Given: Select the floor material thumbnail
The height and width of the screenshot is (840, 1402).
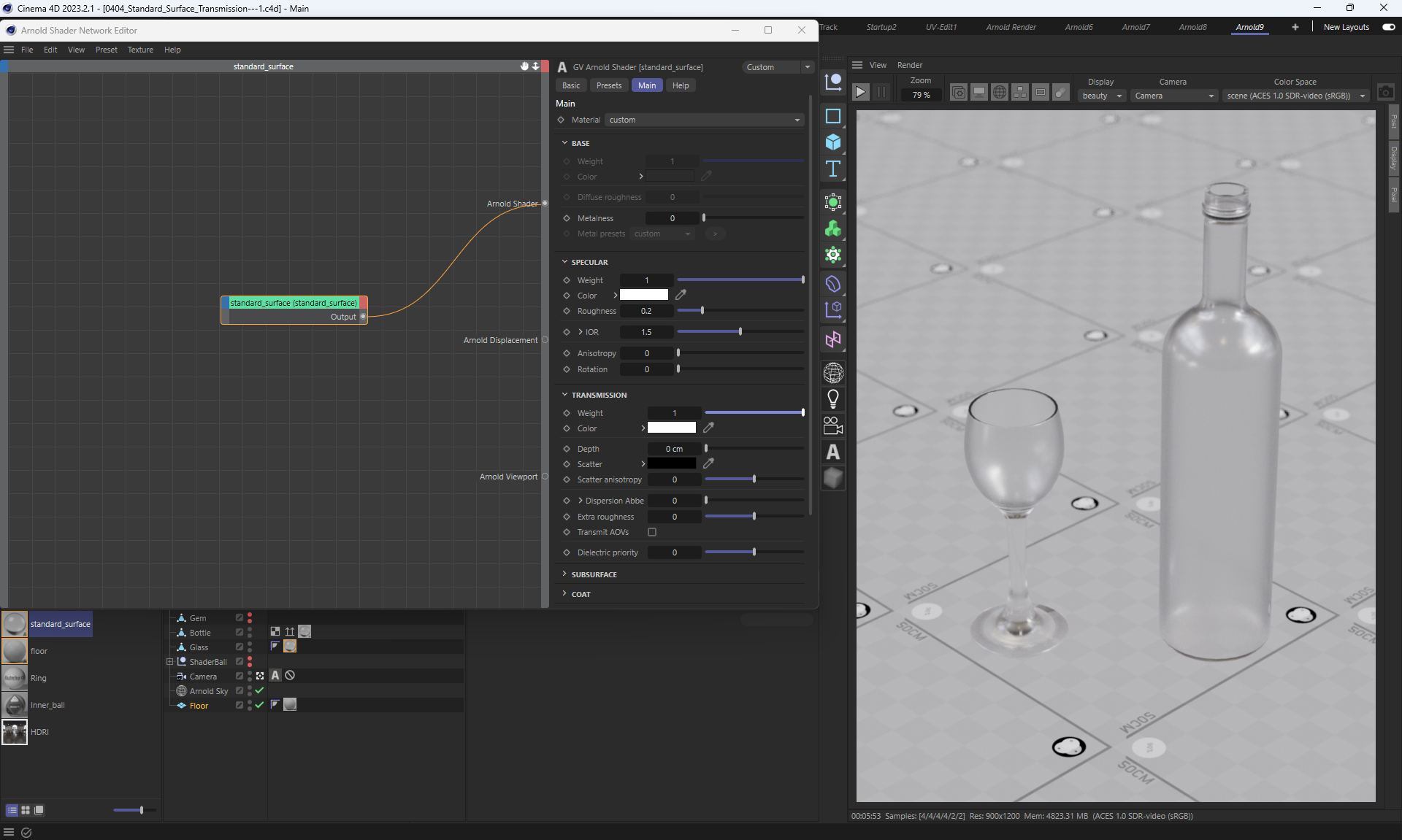Looking at the screenshot, I should 15,651.
